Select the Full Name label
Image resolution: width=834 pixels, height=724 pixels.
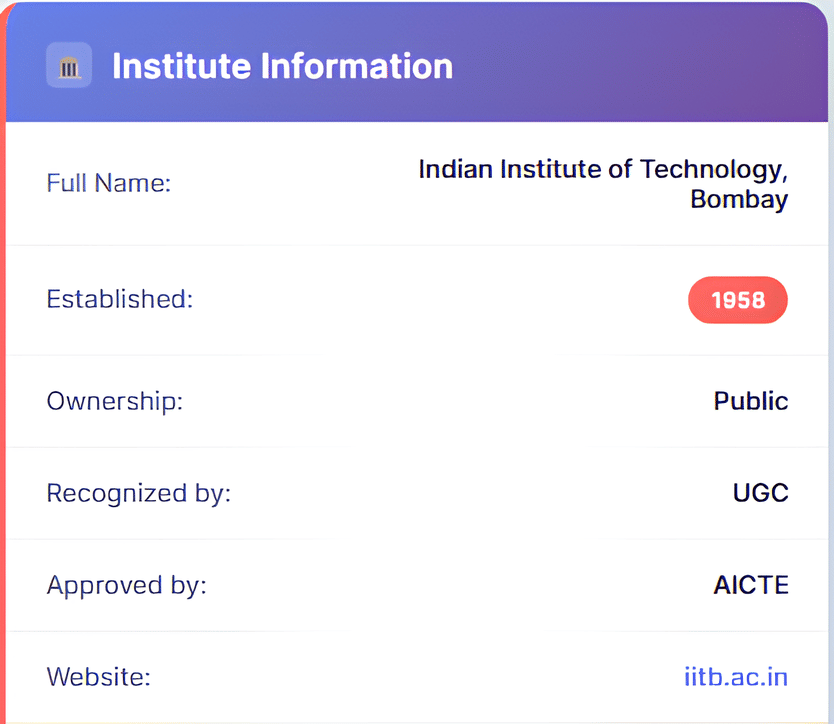(x=109, y=184)
